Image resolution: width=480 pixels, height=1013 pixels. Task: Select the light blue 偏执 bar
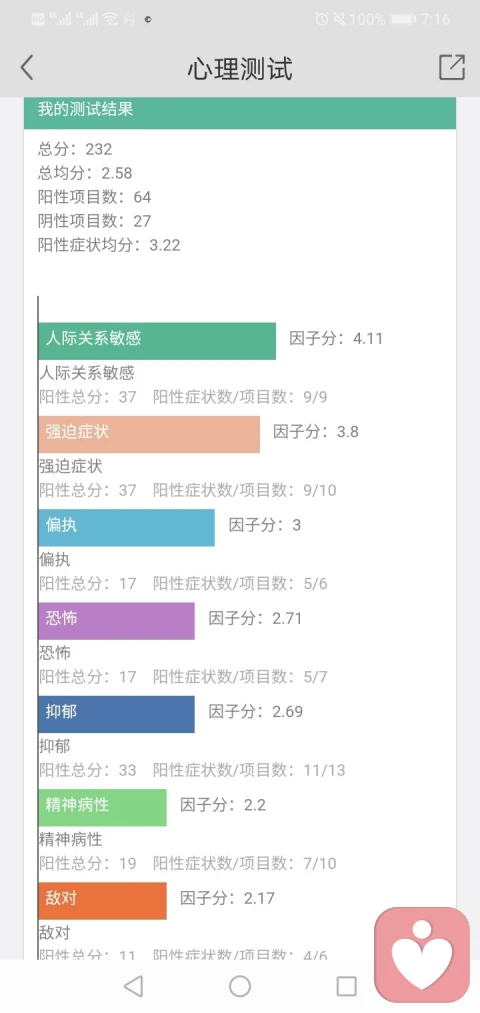click(127, 527)
